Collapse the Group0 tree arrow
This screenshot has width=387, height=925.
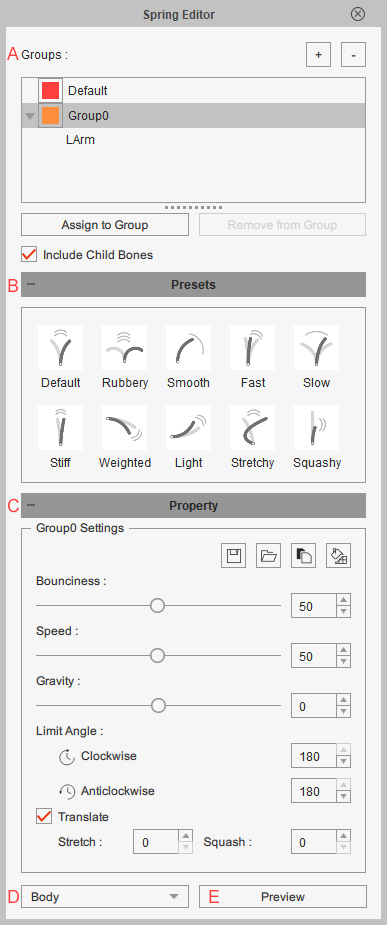(30, 116)
